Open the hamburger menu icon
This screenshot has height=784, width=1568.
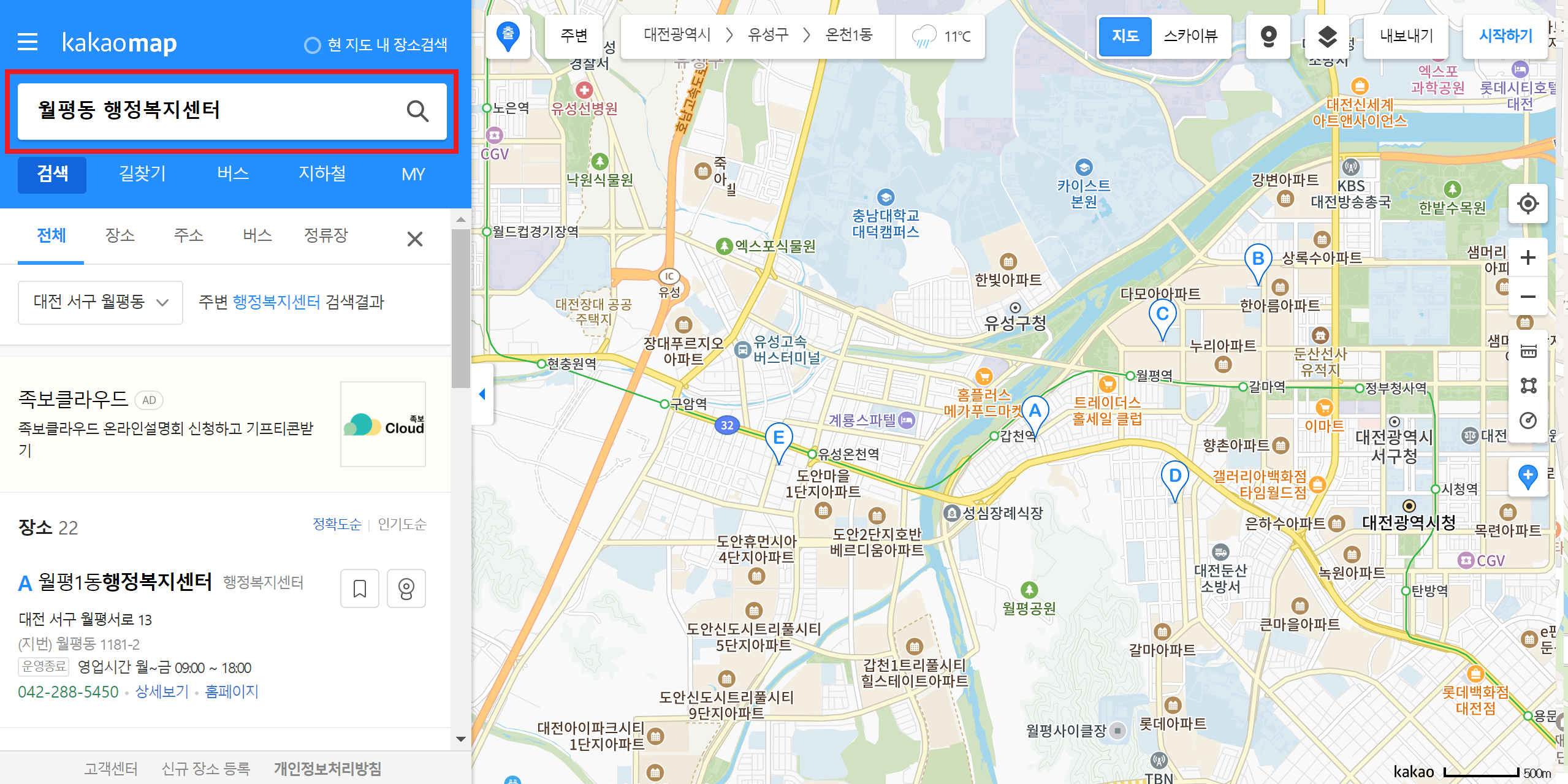coord(28,42)
